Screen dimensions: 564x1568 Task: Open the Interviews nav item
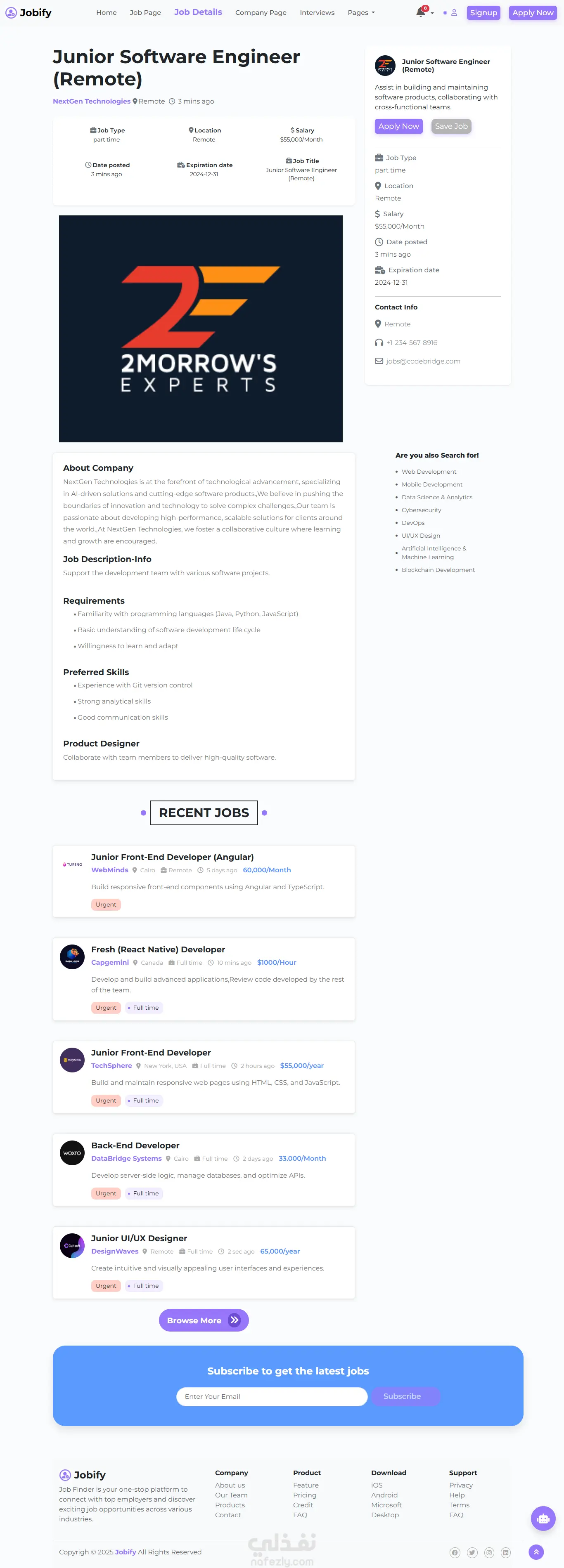[317, 12]
